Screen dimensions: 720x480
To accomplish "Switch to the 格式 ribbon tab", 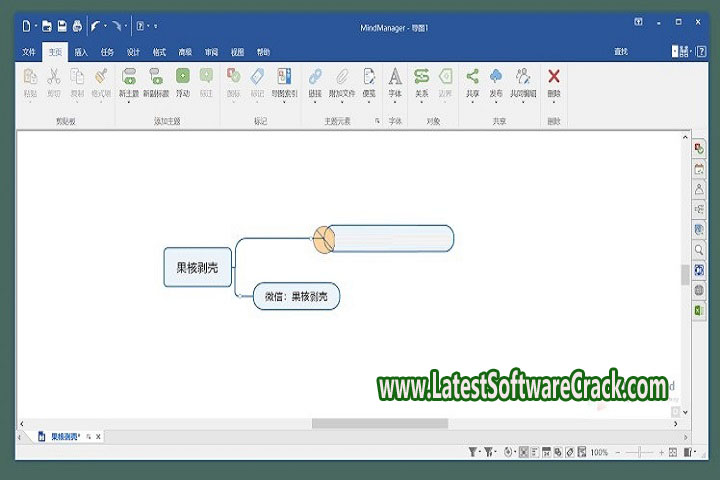I will coord(159,52).
